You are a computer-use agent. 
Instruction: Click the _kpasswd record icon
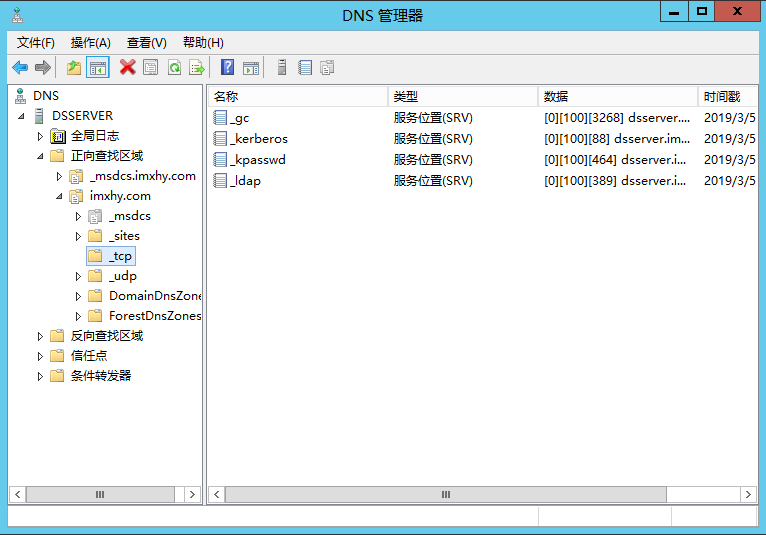click(220, 159)
